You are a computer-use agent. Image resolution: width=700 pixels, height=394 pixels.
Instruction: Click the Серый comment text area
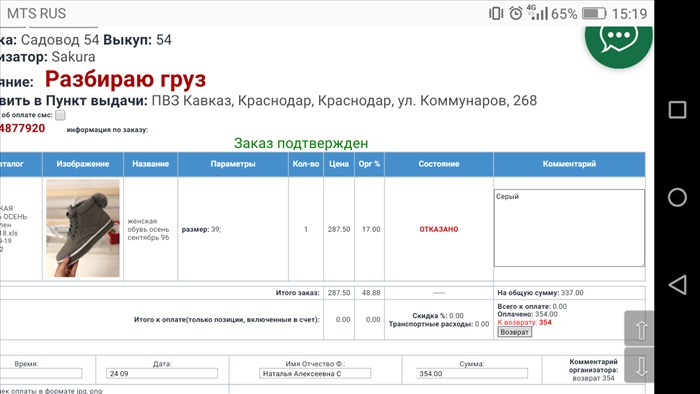click(x=569, y=228)
